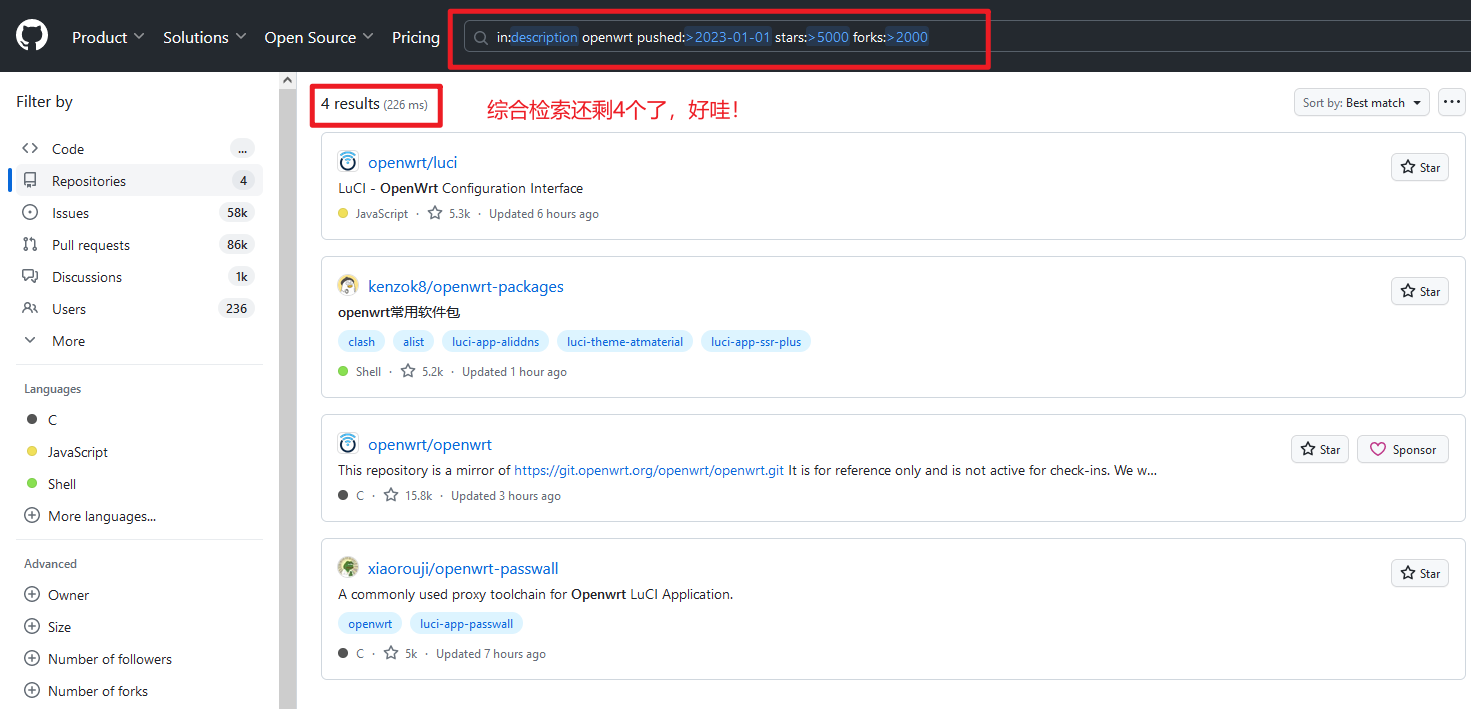
Task: Star the openwrt/openwrt repository
Action: pos(1319,449)
